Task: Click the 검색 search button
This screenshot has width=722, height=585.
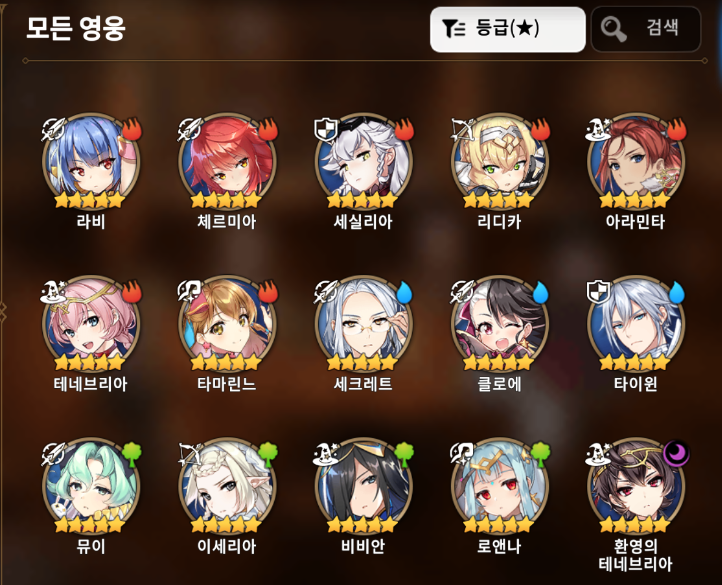Action: point(646,29)
